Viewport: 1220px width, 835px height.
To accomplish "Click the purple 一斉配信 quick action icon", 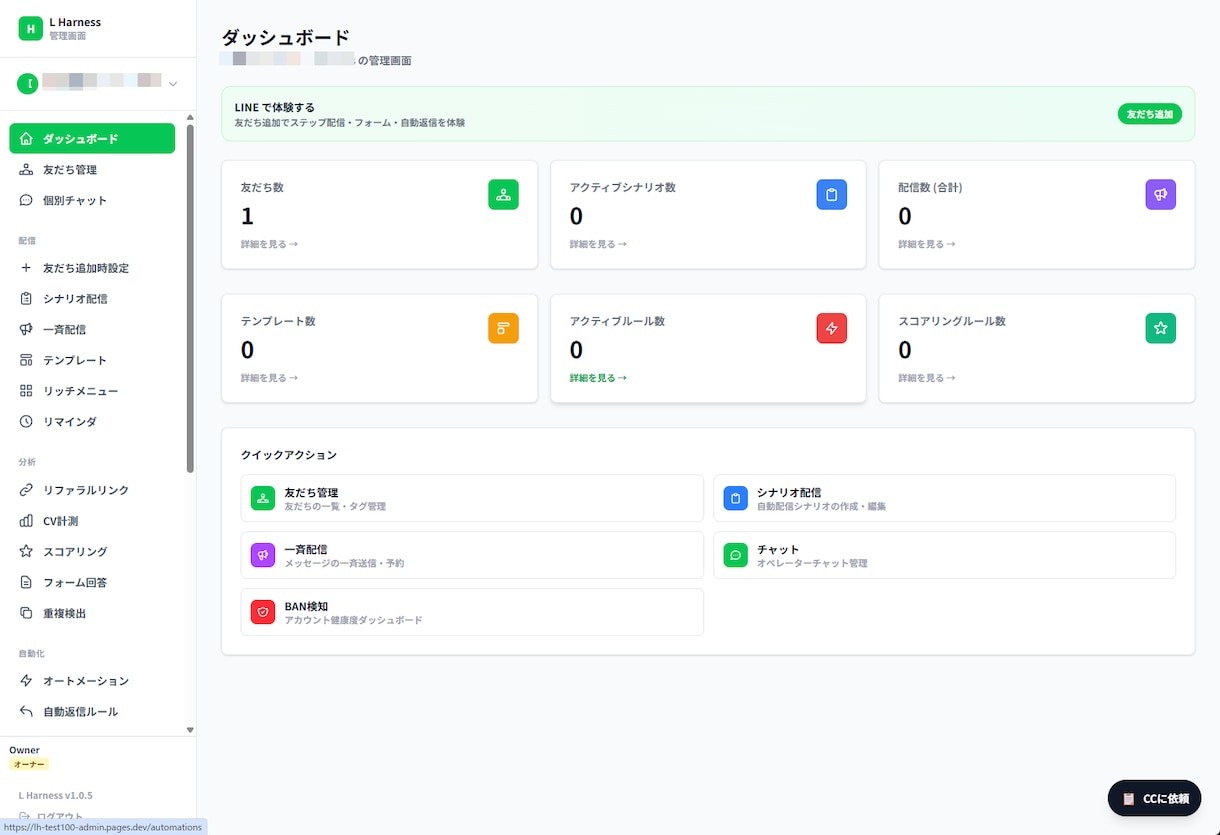I will [x=263, y=555].
